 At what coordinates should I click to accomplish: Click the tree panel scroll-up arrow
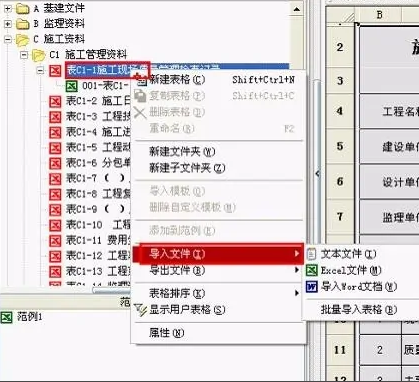[297, 9]
